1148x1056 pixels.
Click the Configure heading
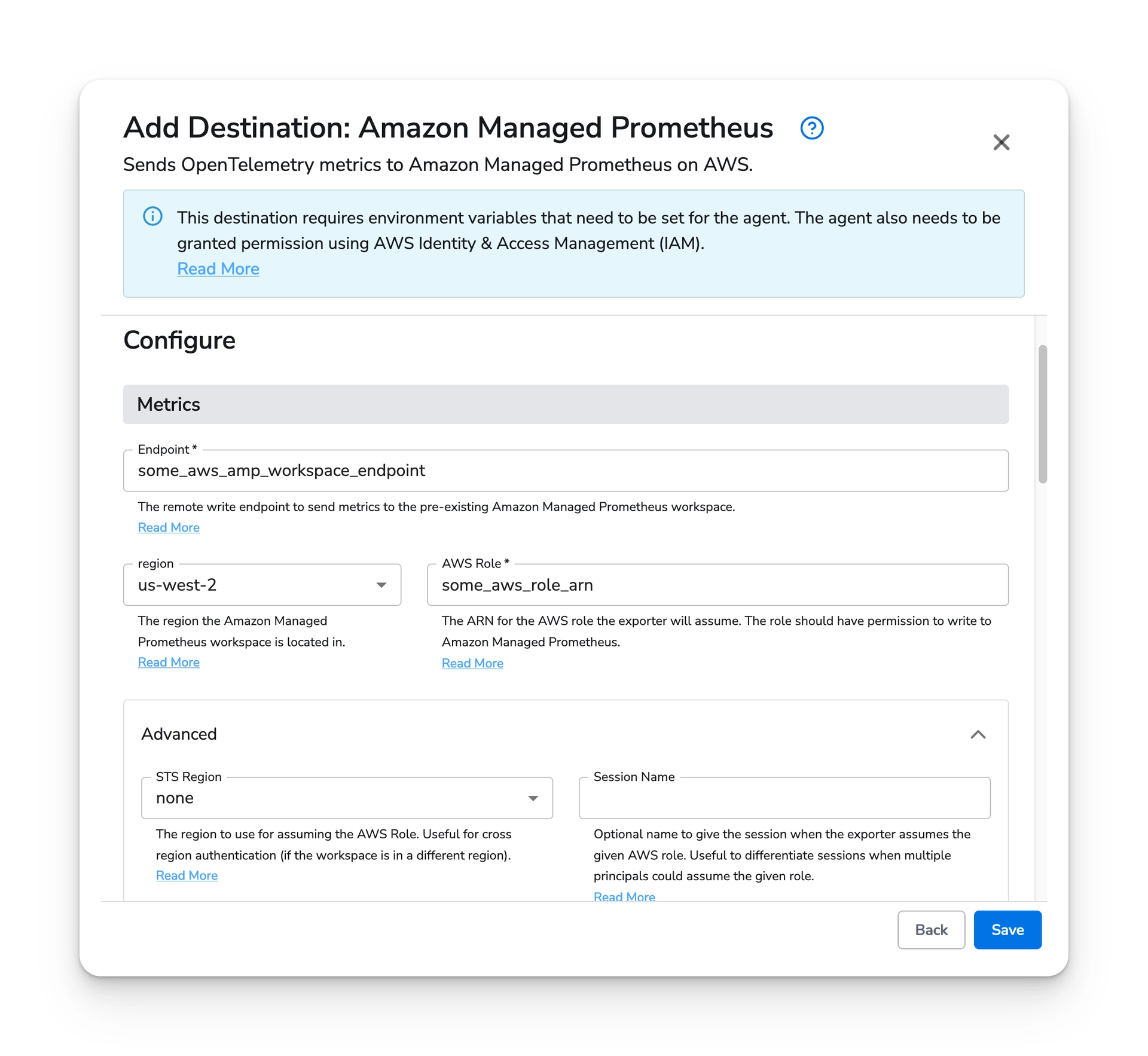179,341
